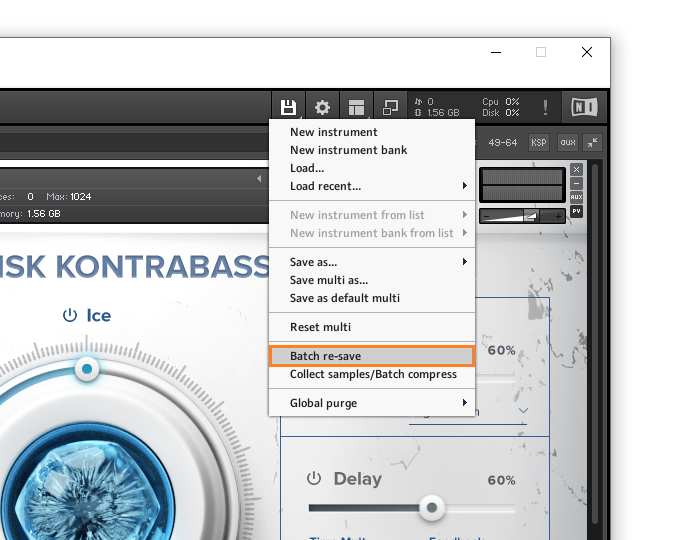Click the Cpu Disk usage readout
The height and width of the screenshot is (540, 676).
[501, 107]
